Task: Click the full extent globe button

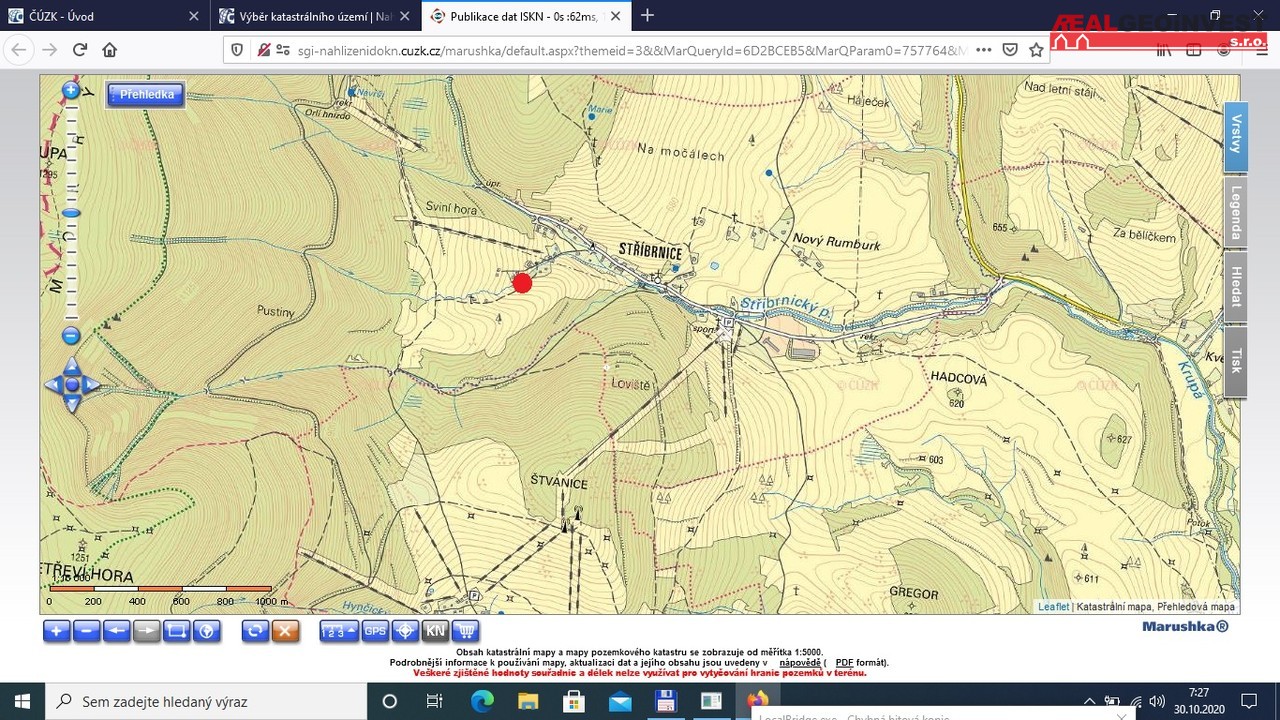Action: pos(207,631)
